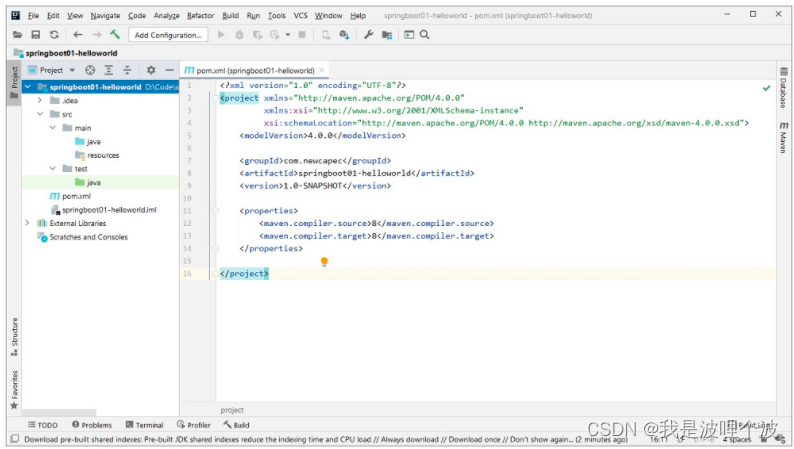Viewport: 794px width, 449px height.
Task: Open the Terminal tool window
Action: click(x=144, y=425)
